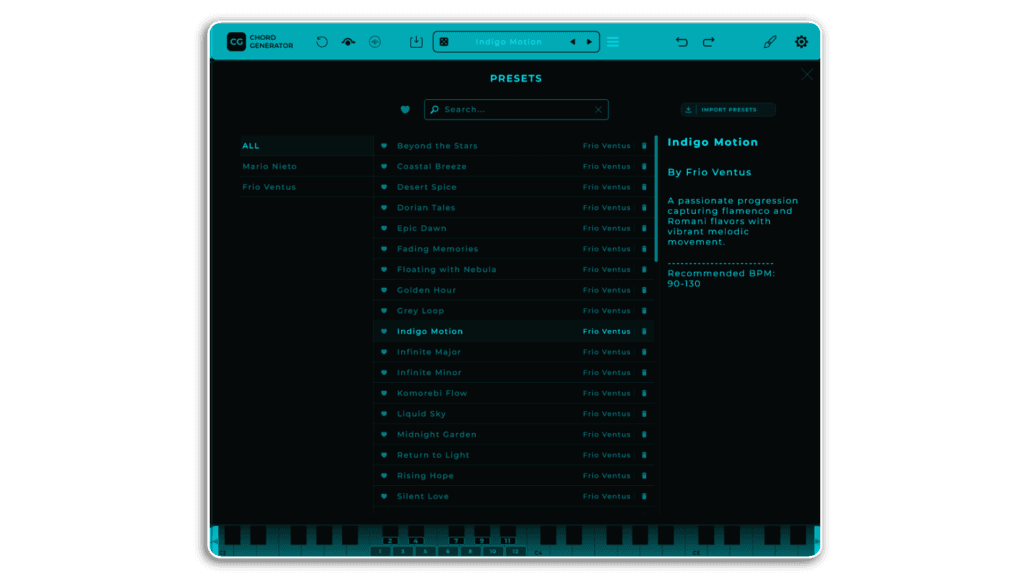
Task: Click the Import Presets button
Action: (x=728, y=109)
